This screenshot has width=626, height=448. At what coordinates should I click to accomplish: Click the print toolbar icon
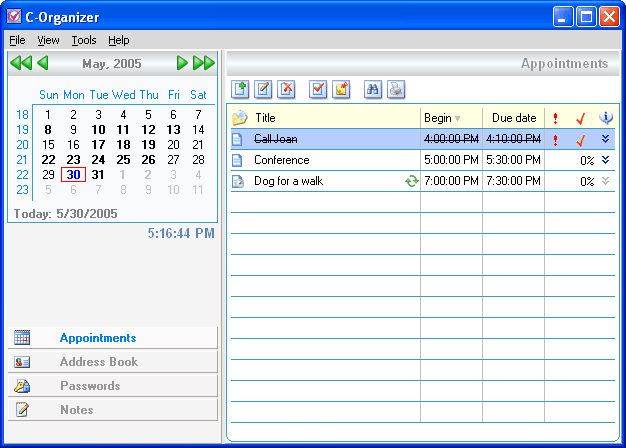[396, 89]
